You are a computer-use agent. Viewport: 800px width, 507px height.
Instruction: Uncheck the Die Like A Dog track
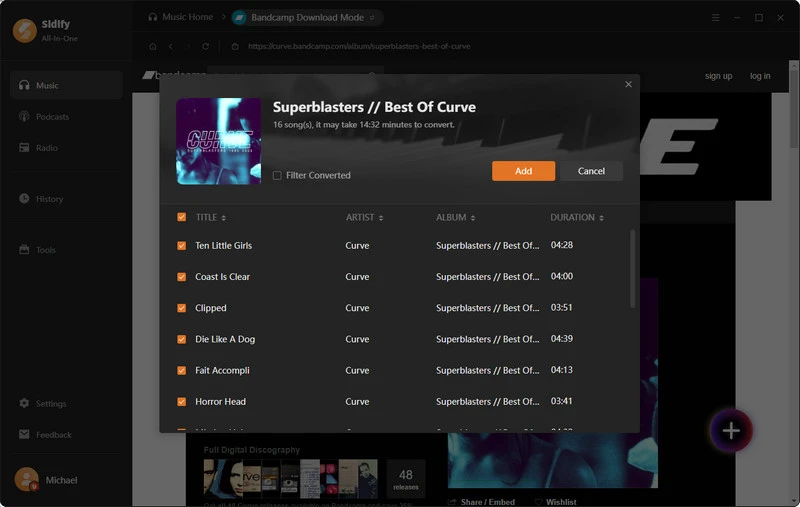pos(182,339)
